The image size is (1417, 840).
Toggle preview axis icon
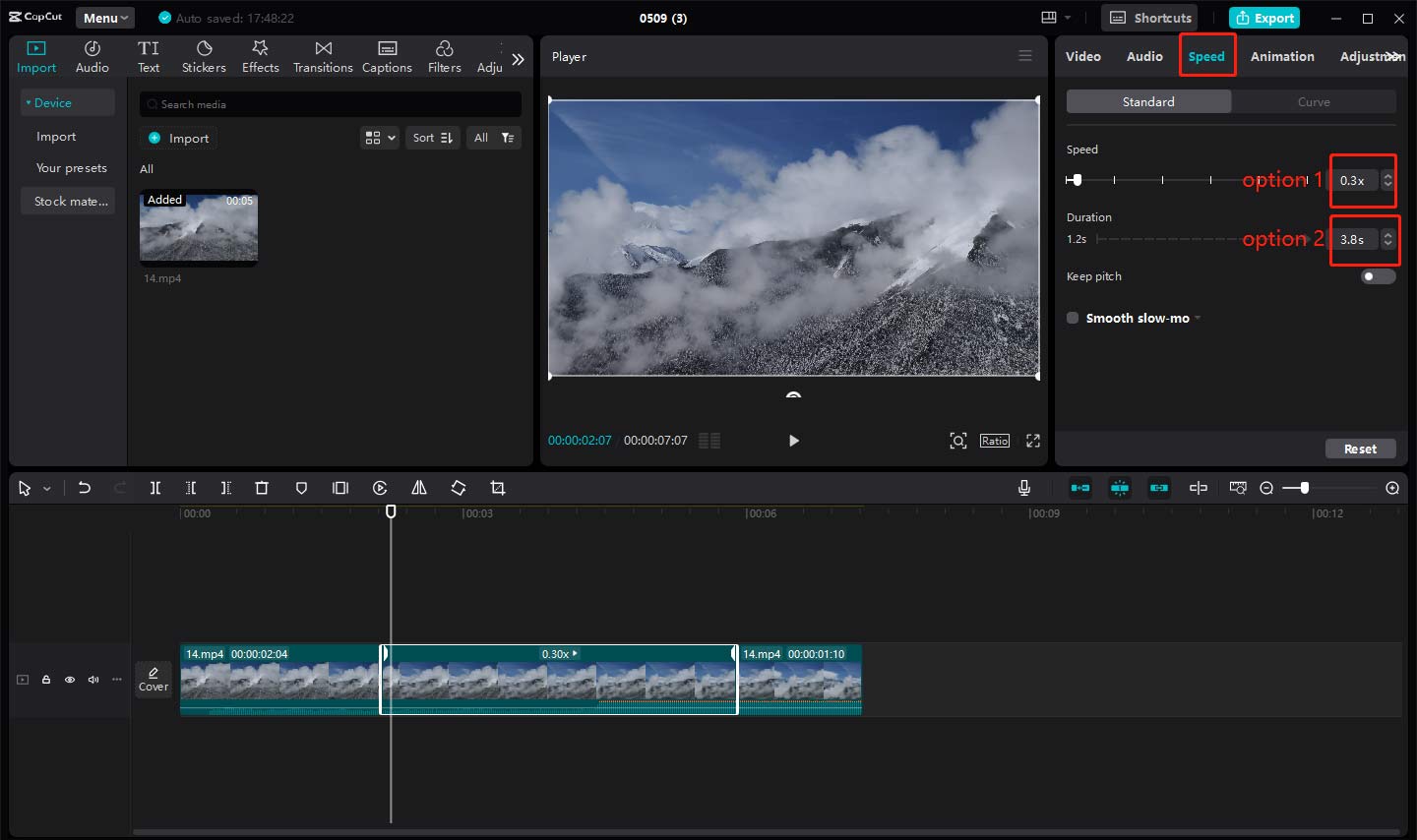coord(1199,488)
